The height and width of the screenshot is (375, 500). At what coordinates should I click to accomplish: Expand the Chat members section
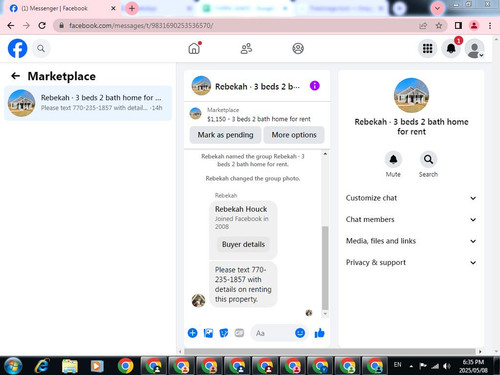(411, 219)
